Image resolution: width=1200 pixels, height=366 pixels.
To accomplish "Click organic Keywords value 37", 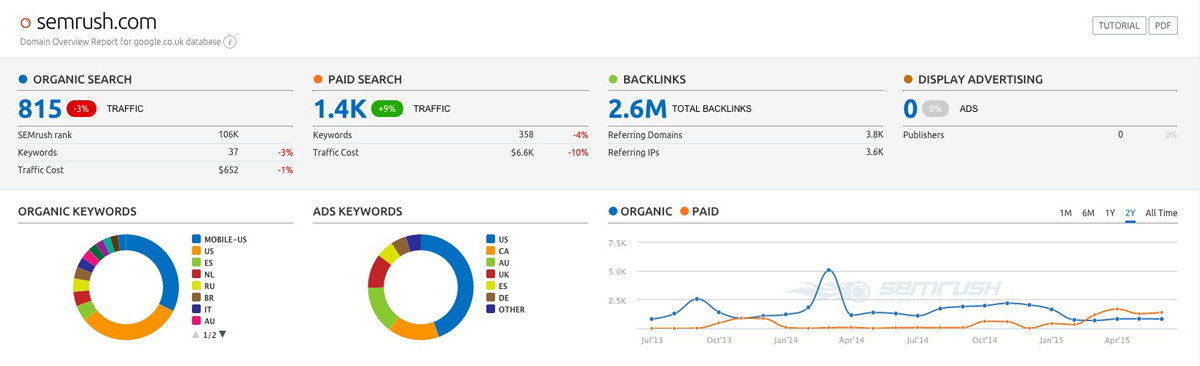I will click(233, 152).
